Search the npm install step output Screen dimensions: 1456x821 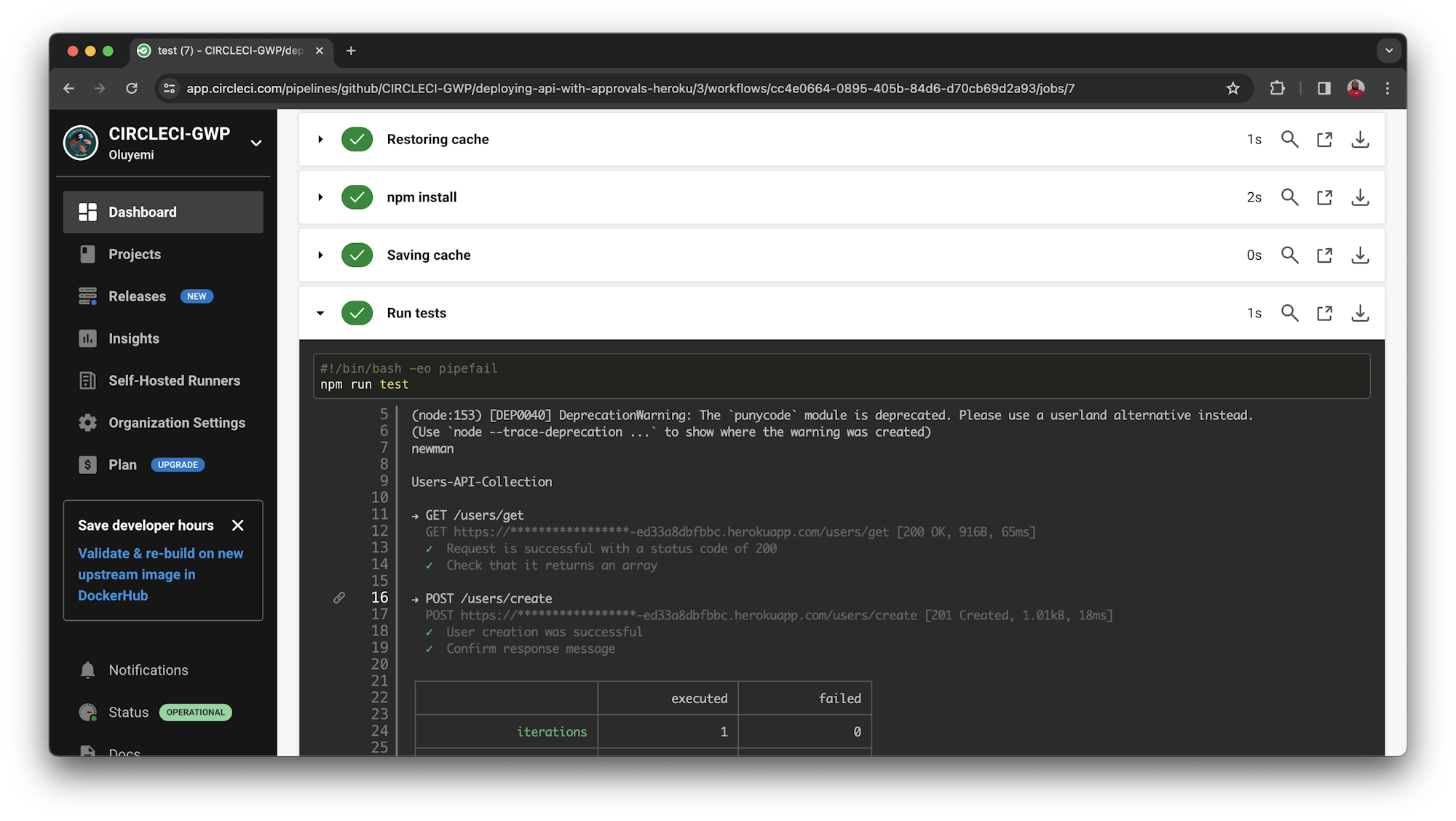(x=1289, y=197)
